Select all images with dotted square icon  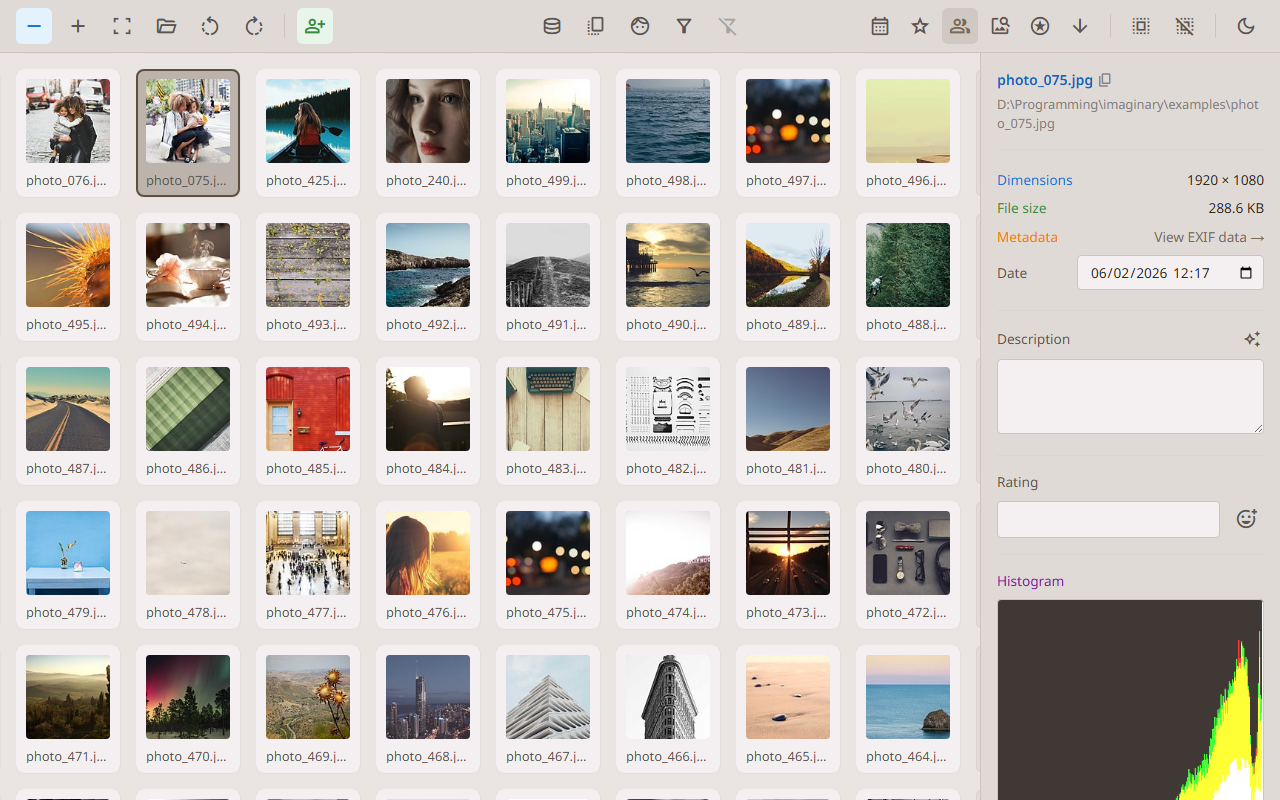tap(1141, 26)
